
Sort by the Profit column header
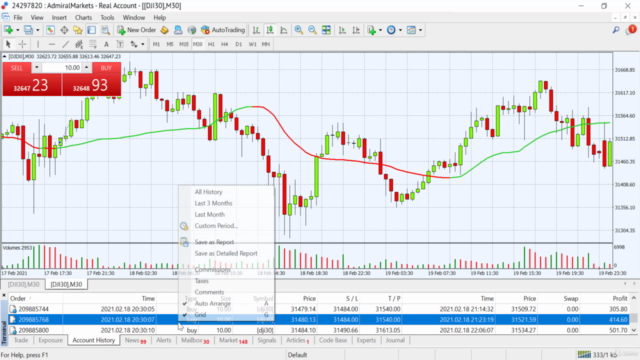pyautogui.click(x=620, y=299)
